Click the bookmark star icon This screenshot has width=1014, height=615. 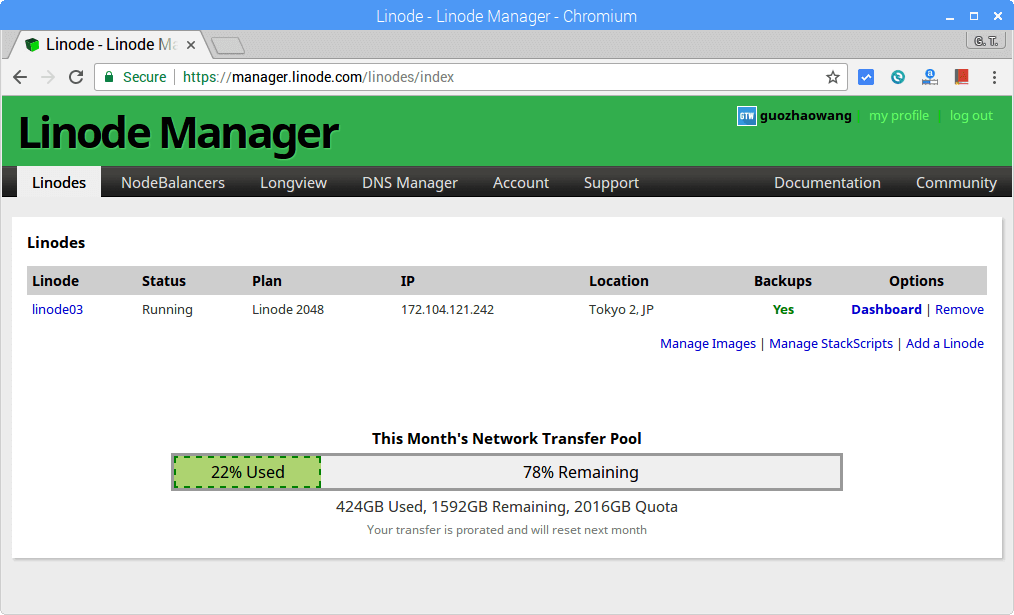pyautogui.click(x=834, y=76)
